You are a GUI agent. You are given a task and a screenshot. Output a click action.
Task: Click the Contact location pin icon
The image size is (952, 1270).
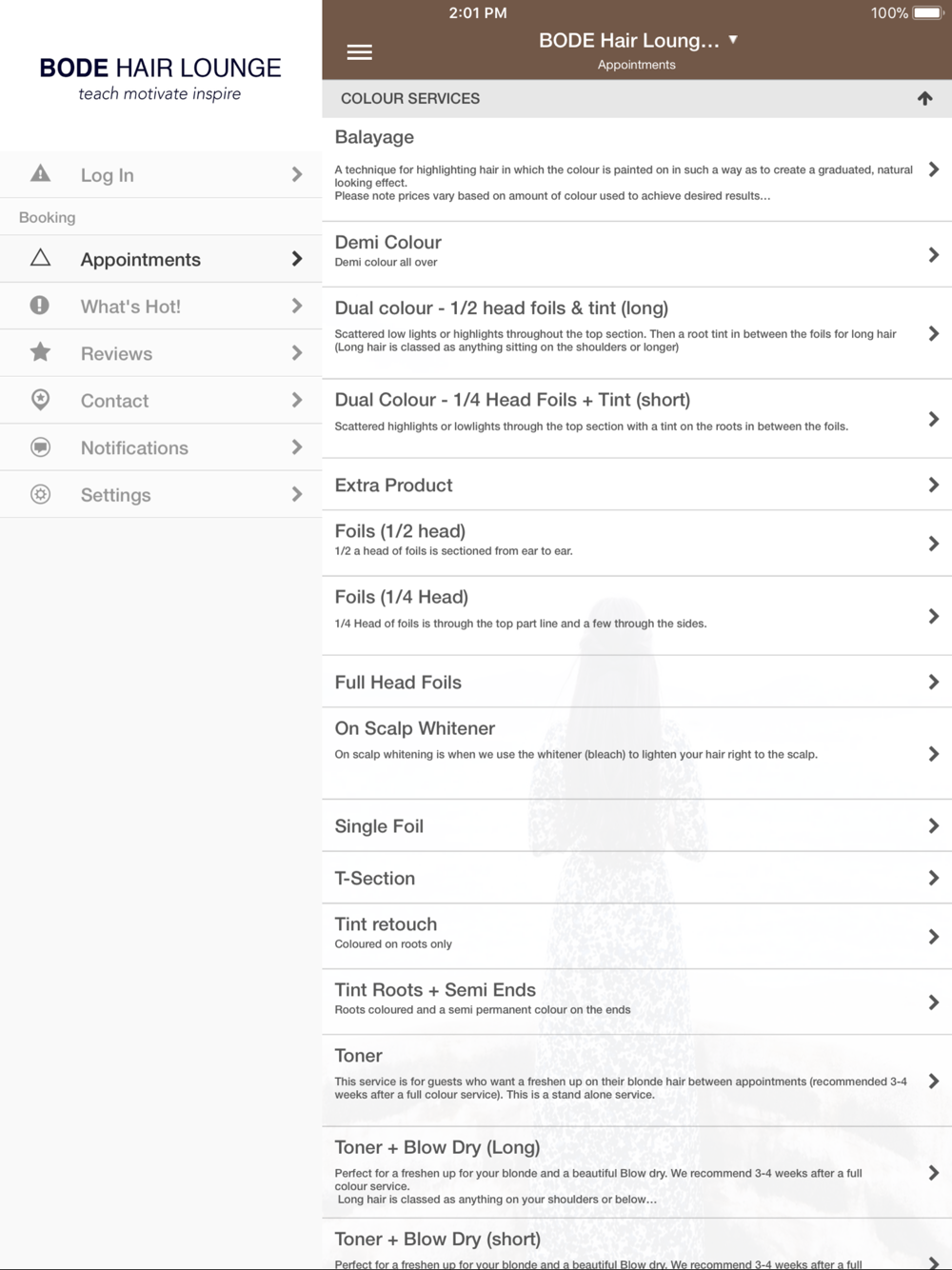tap(40, 400)
